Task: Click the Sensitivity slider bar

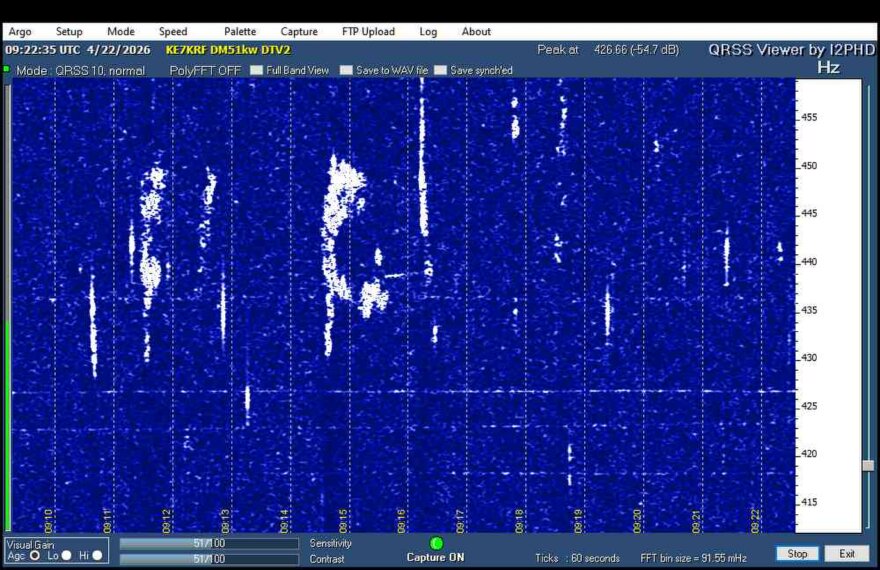Action: [x=209, y=543]
